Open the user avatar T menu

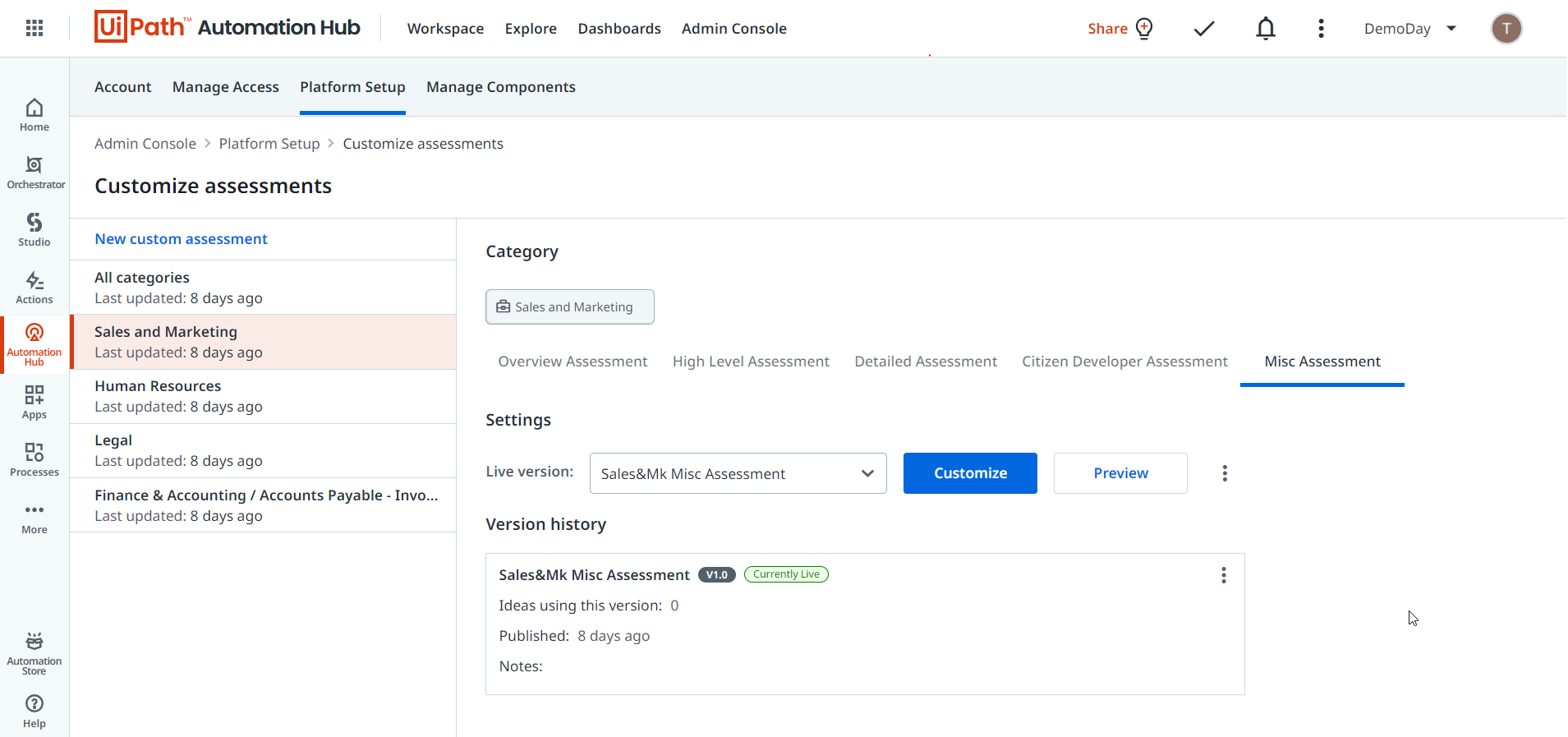[1506, 29]
